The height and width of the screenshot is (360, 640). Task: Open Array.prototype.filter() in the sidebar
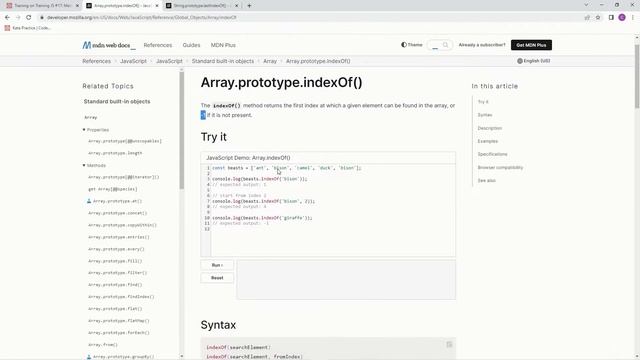pyautogui.click(x=118, y=273)
